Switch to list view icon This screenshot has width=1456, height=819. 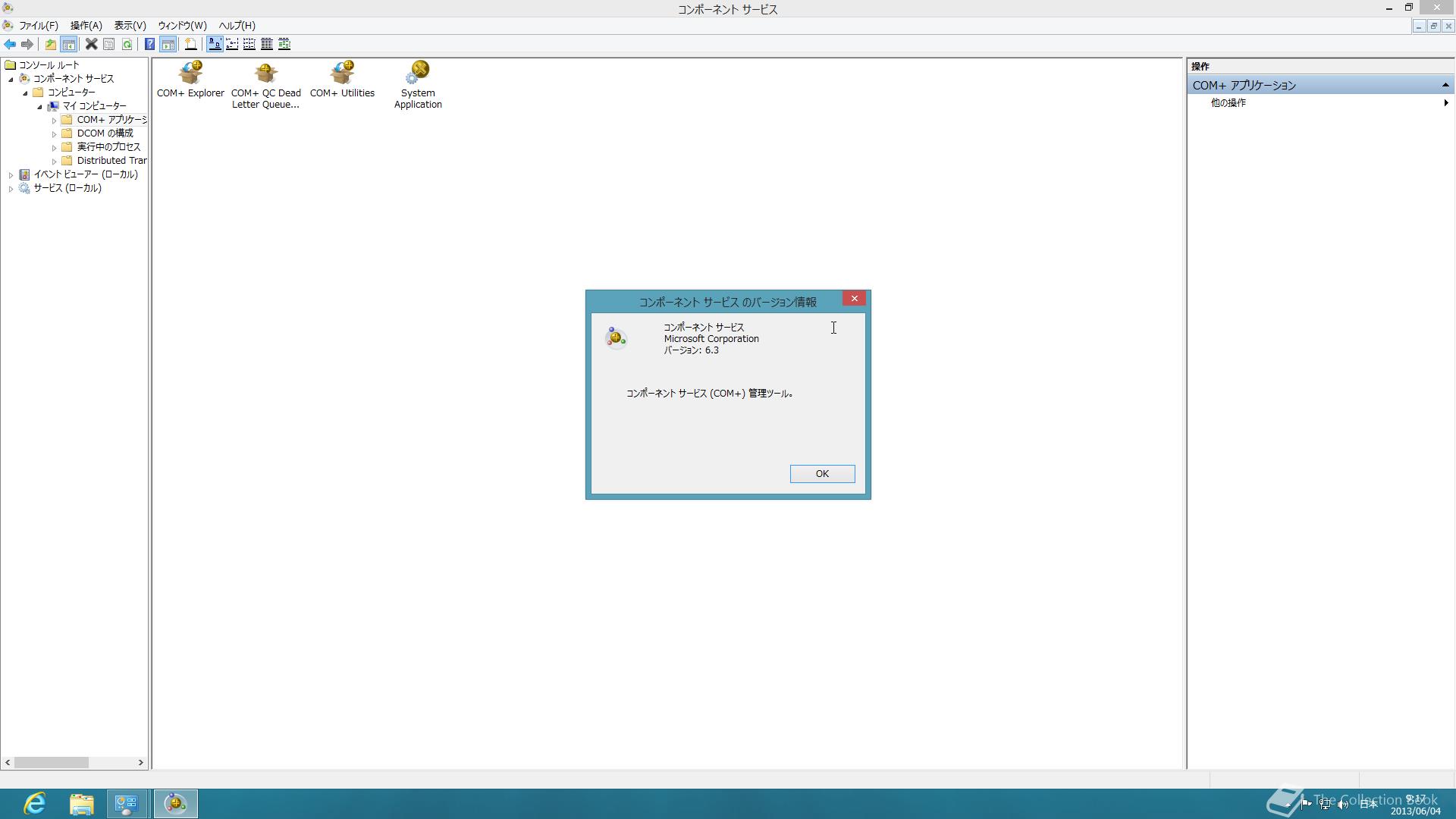point(249,44)
